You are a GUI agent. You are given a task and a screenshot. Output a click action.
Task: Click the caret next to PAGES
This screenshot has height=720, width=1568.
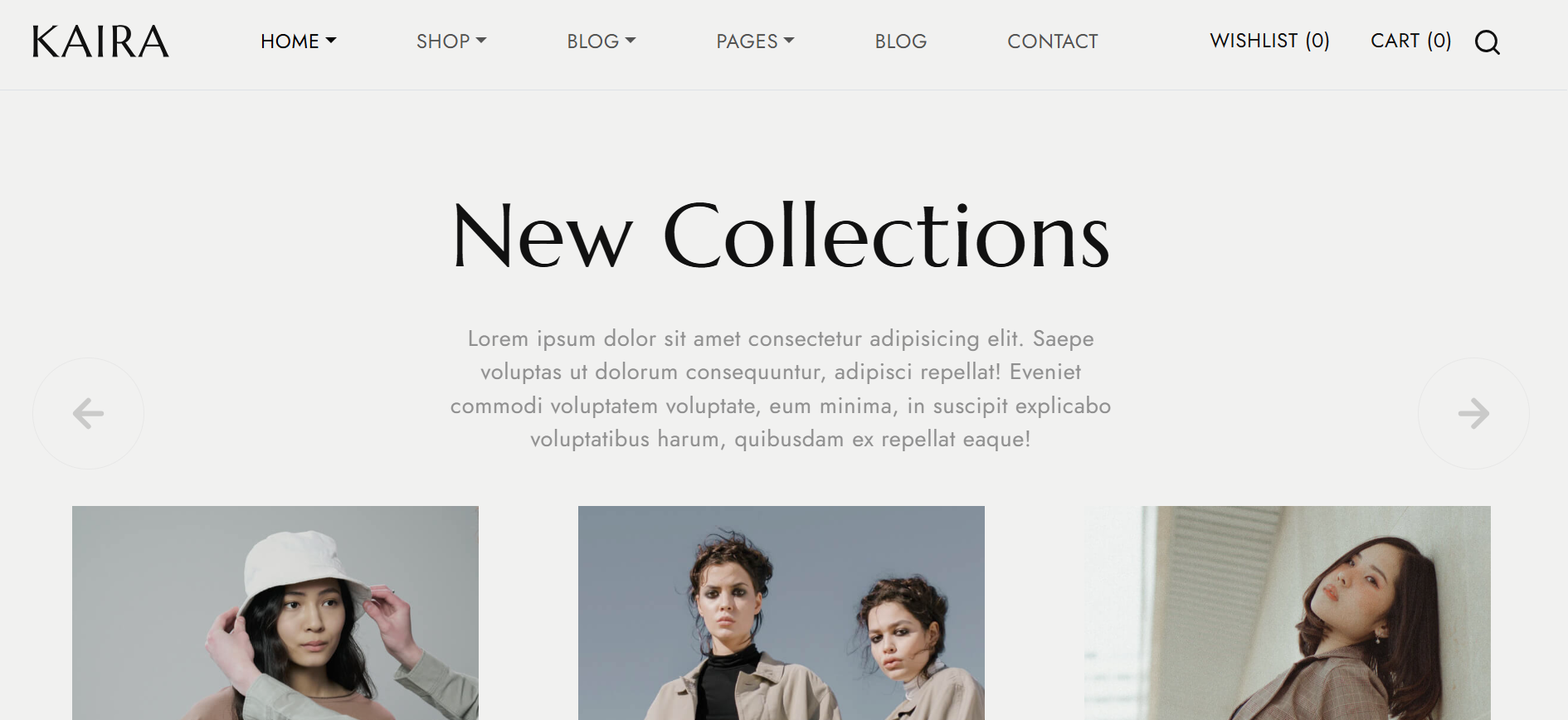click(x=789, y=41)
